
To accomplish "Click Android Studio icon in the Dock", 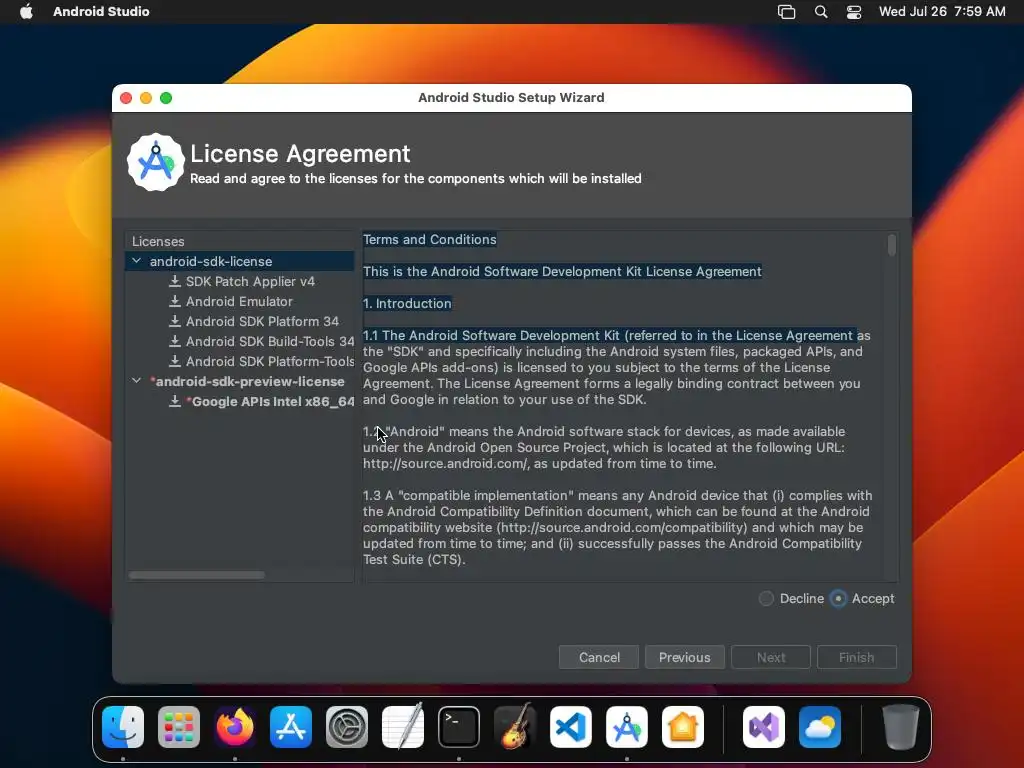I will pos(627,727).
